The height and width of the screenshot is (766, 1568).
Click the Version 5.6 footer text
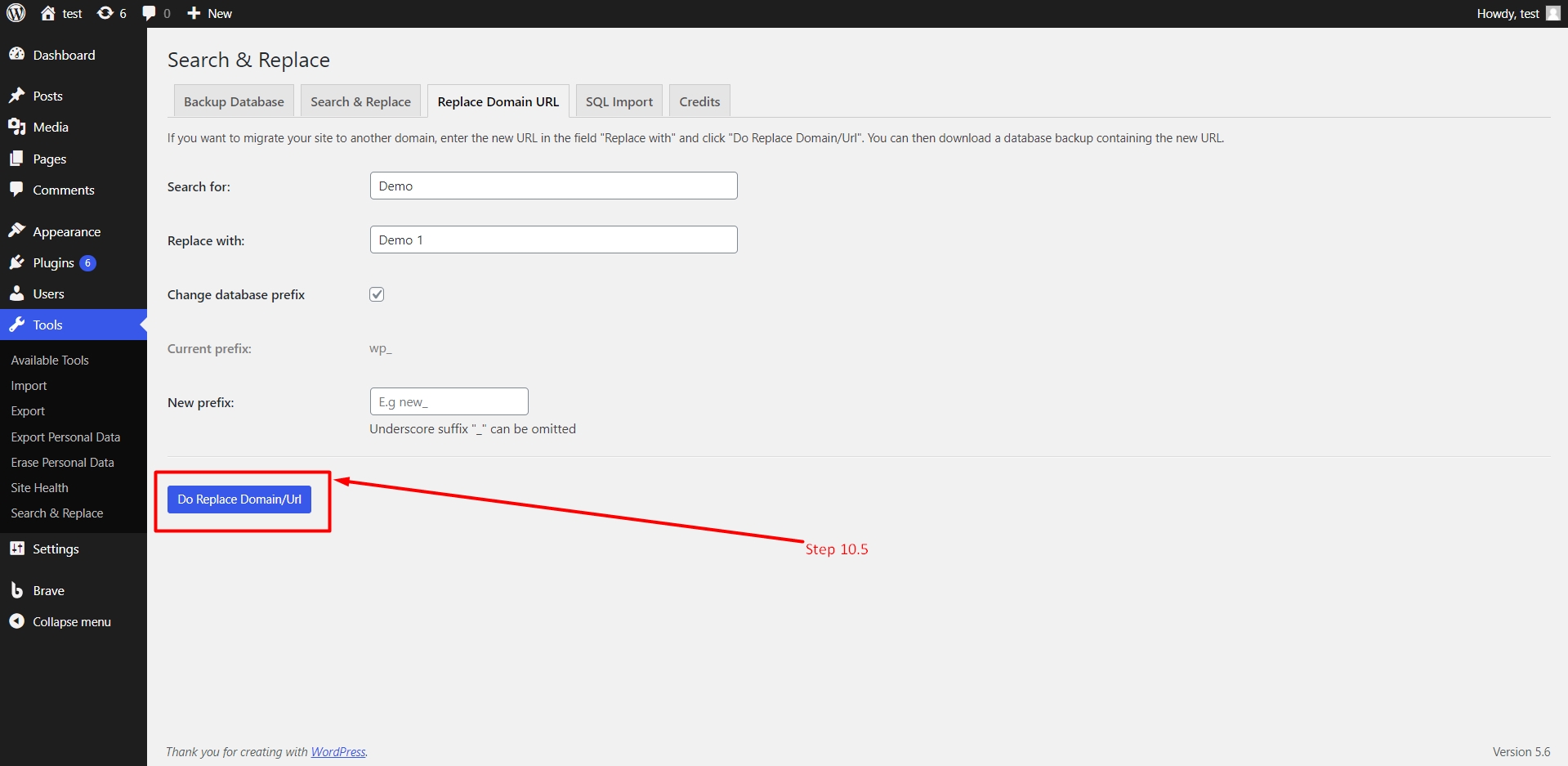(1521, 752)
